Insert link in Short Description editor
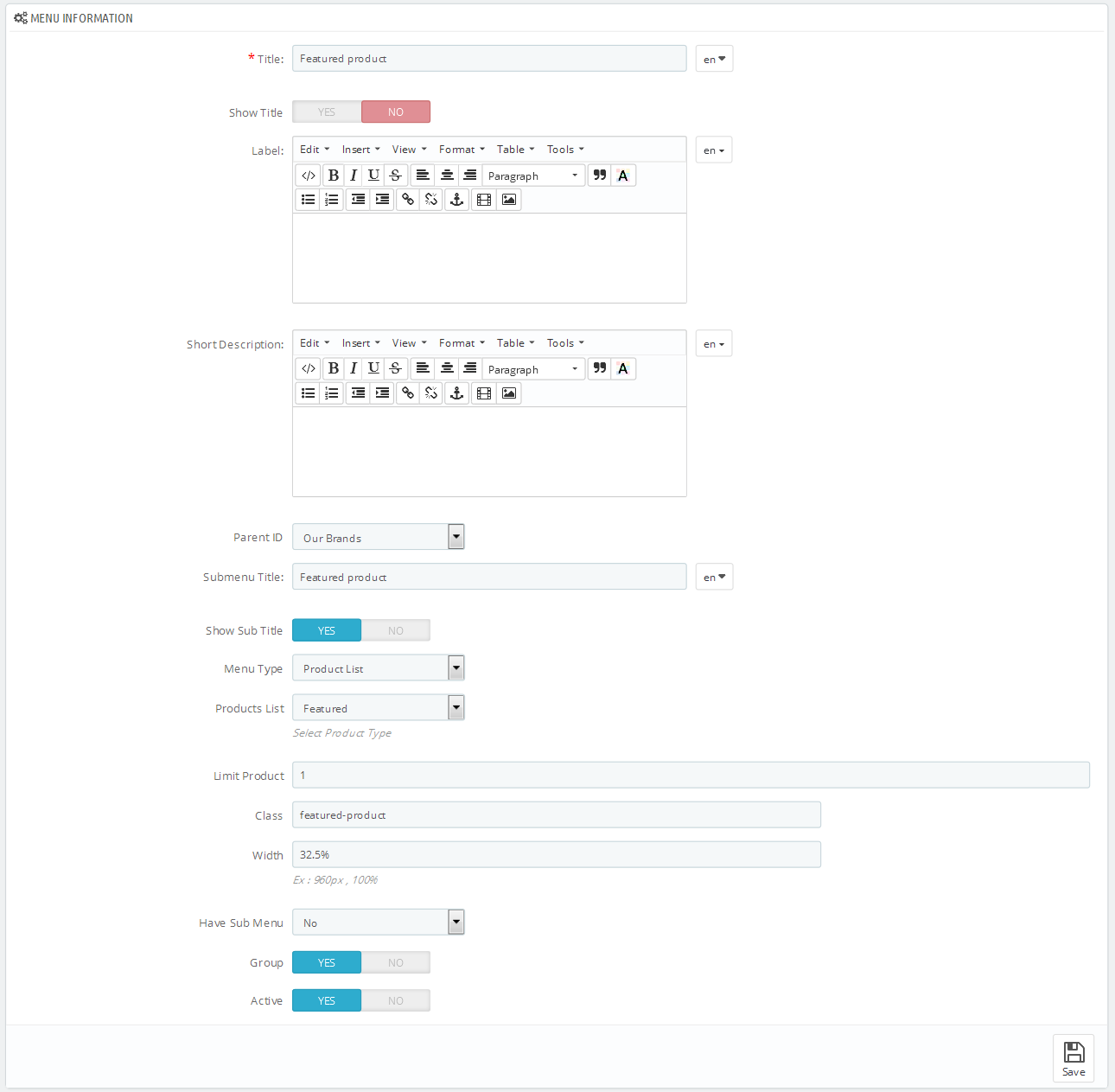 coord(408,393)
